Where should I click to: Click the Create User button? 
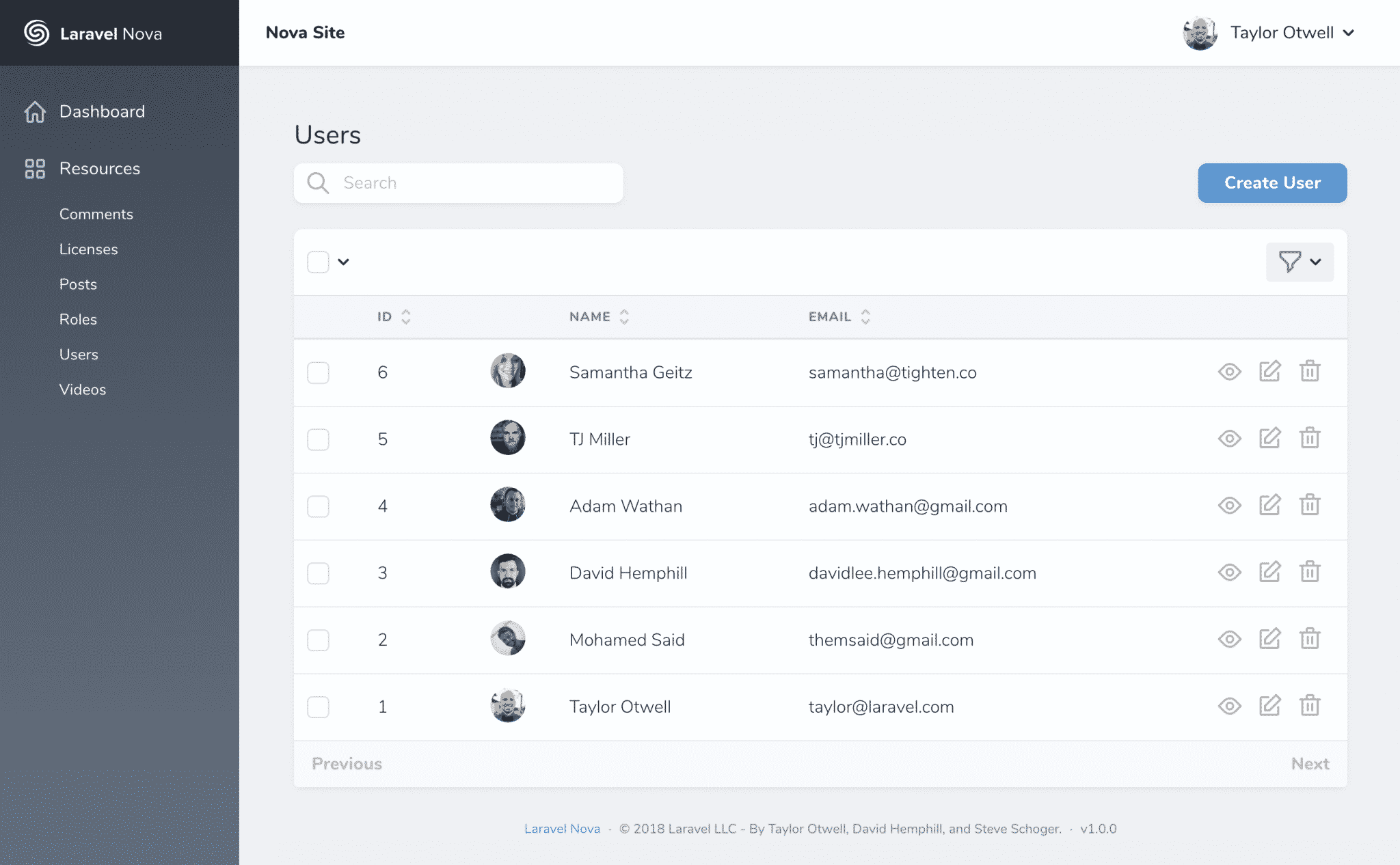click(1272, 183)
